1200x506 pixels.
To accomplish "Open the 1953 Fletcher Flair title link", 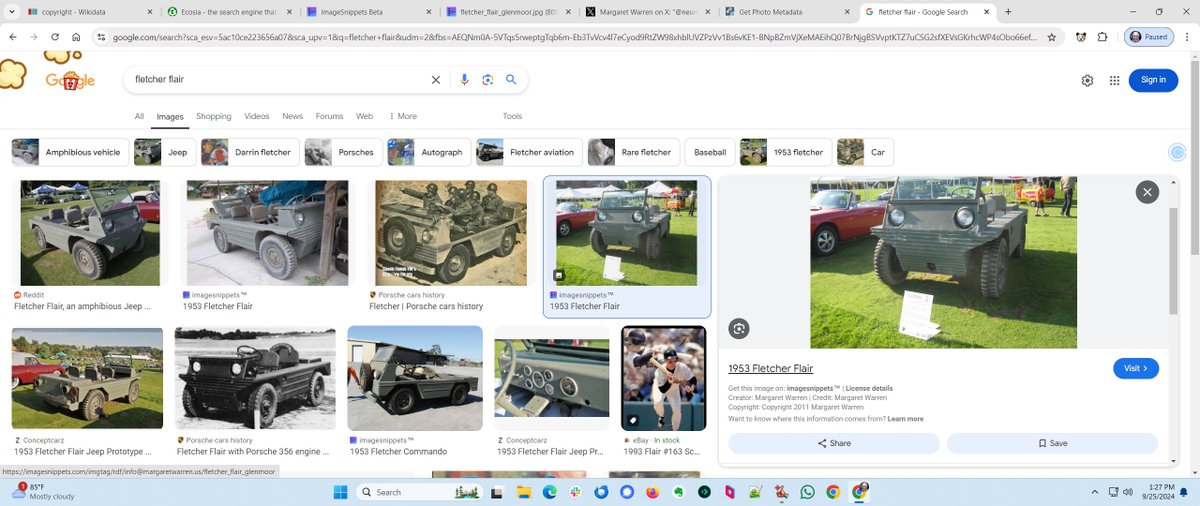I will click(770, 369).
